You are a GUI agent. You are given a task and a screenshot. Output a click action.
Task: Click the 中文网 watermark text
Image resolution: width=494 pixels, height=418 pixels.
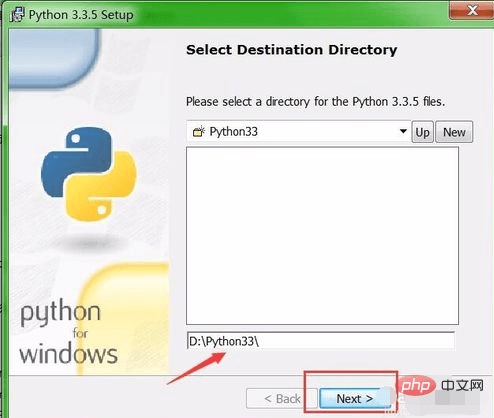pyautogui.click(x=462, y=386)
